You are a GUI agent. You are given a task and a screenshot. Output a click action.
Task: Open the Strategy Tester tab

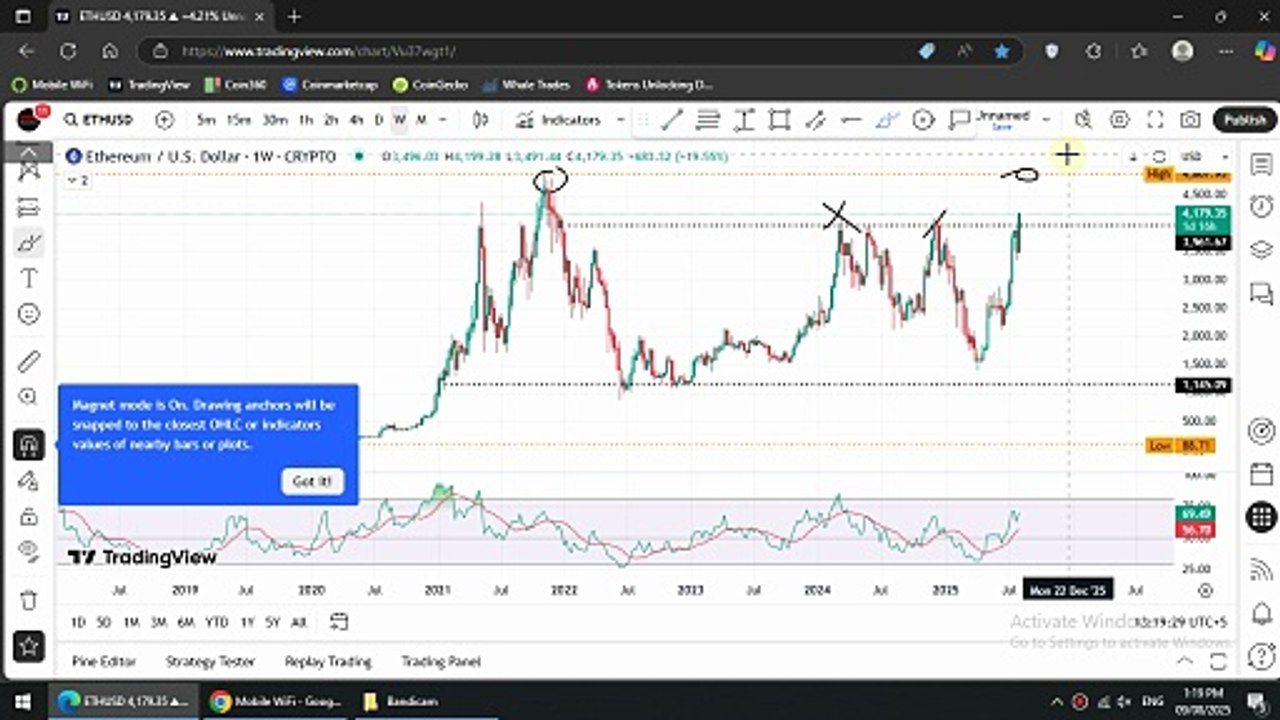pyautogui.click(x=210, y=661)
